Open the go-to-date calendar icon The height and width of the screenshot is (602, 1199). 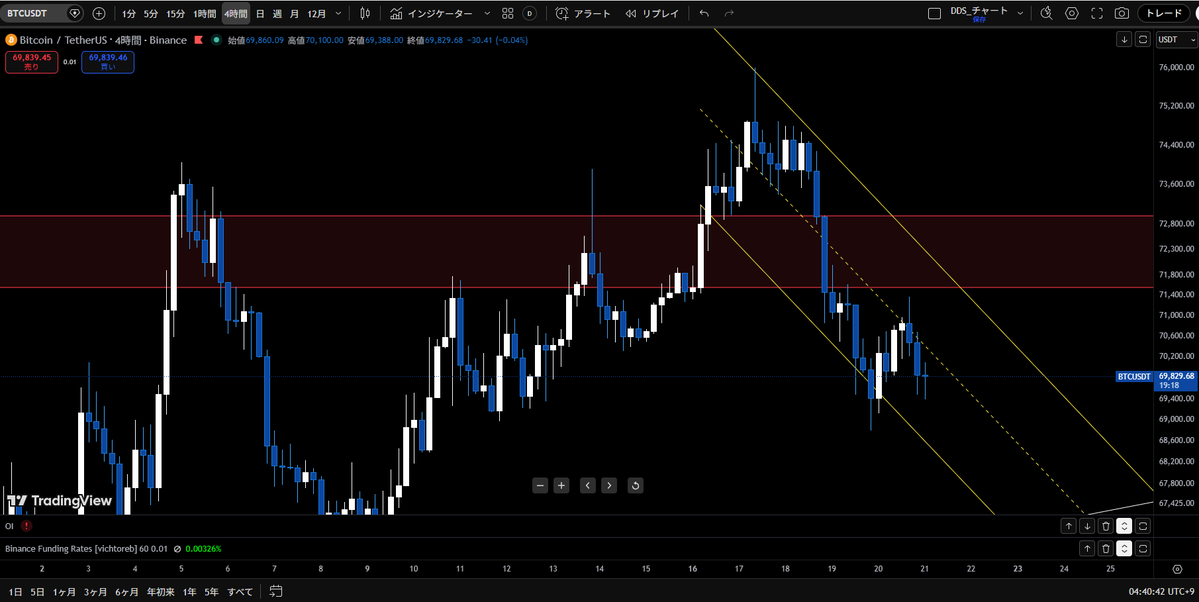coord(276,591)
